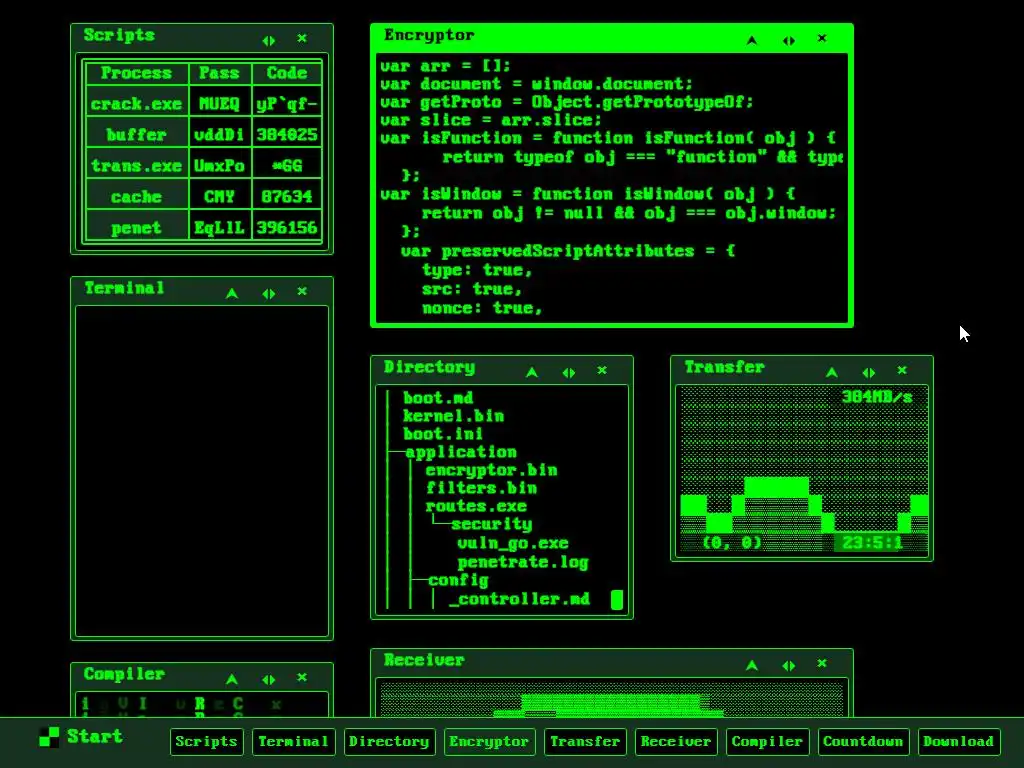The height and width of the screenshot is (768, 1024).
Task: Click the Receiver signal graph
Action: pos(611,699)
